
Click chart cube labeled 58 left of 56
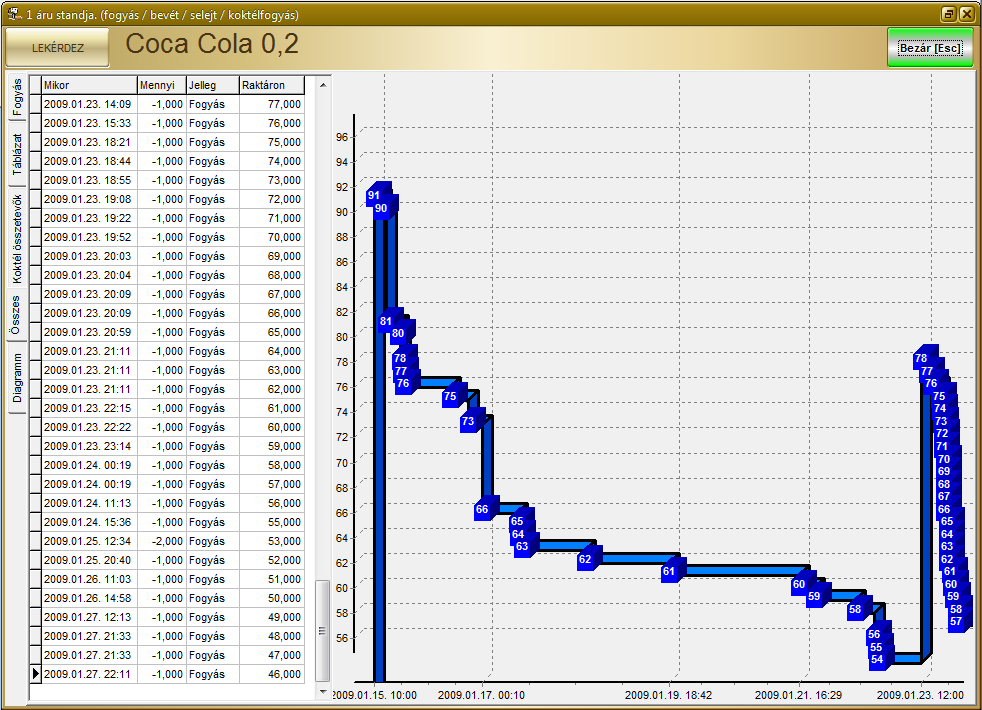coord(855,610)
